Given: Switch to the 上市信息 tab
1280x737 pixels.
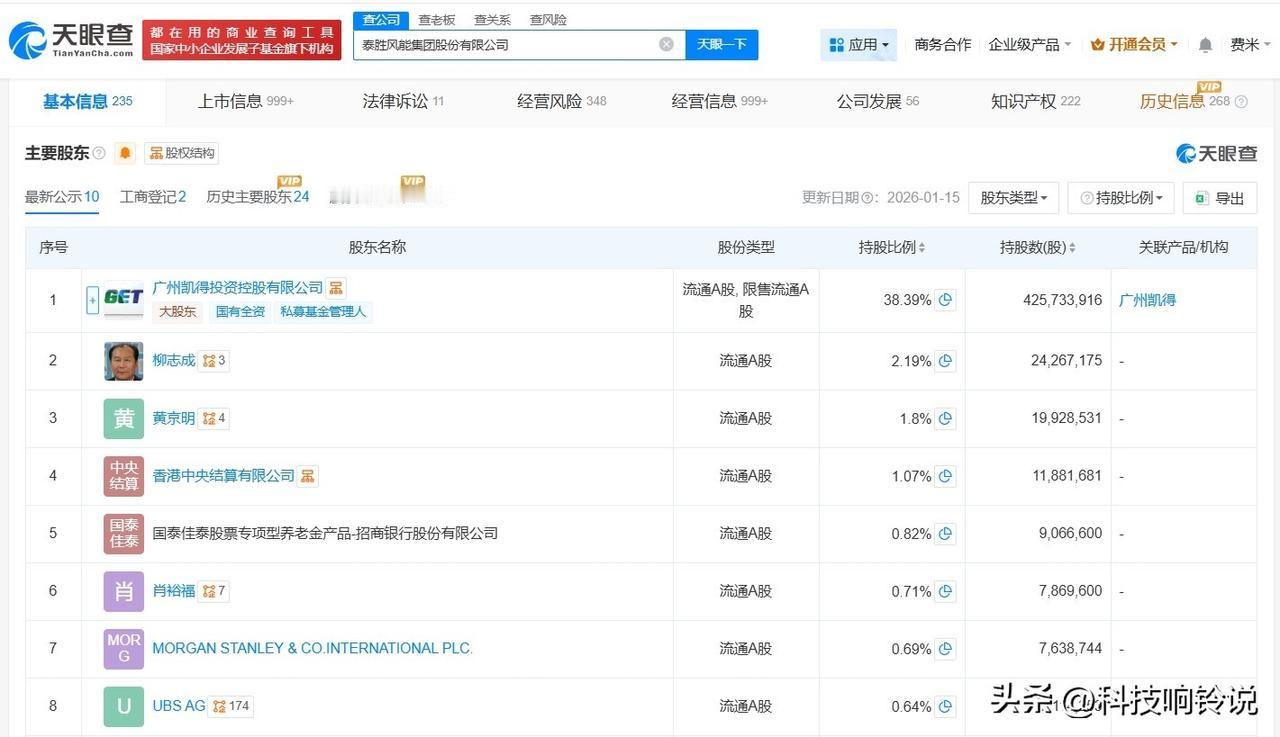Looking at the screenshot, I should (246, 101).
